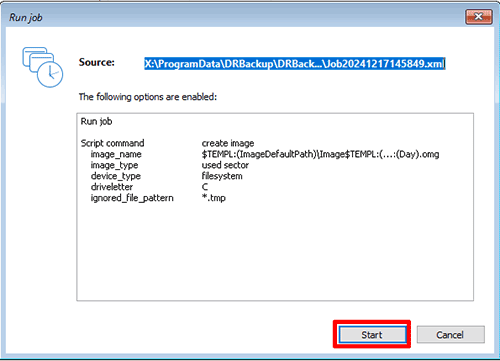Click the 'Source:' label
The height and width of the screenshot is (361, 500).
(x=97, y=62)
